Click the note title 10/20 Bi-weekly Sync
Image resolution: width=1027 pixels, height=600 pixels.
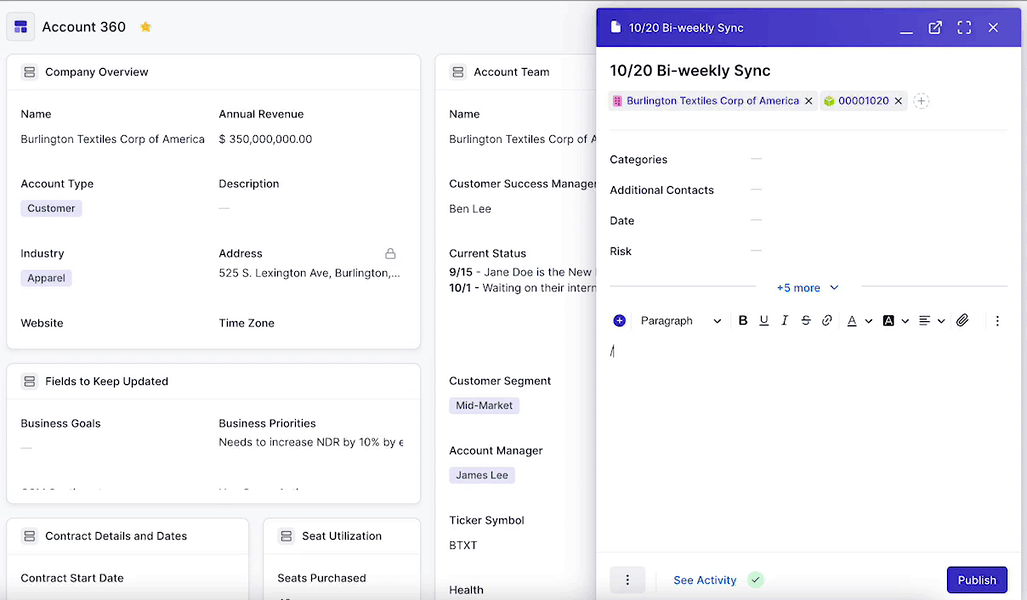690,71
